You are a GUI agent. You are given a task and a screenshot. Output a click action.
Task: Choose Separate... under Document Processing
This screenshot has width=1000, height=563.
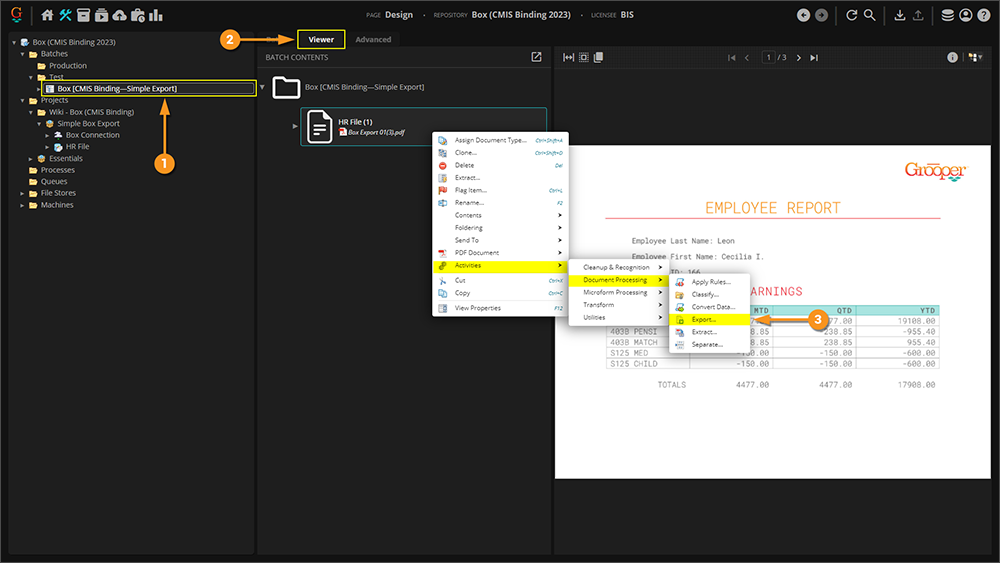(x=709, y=344)
